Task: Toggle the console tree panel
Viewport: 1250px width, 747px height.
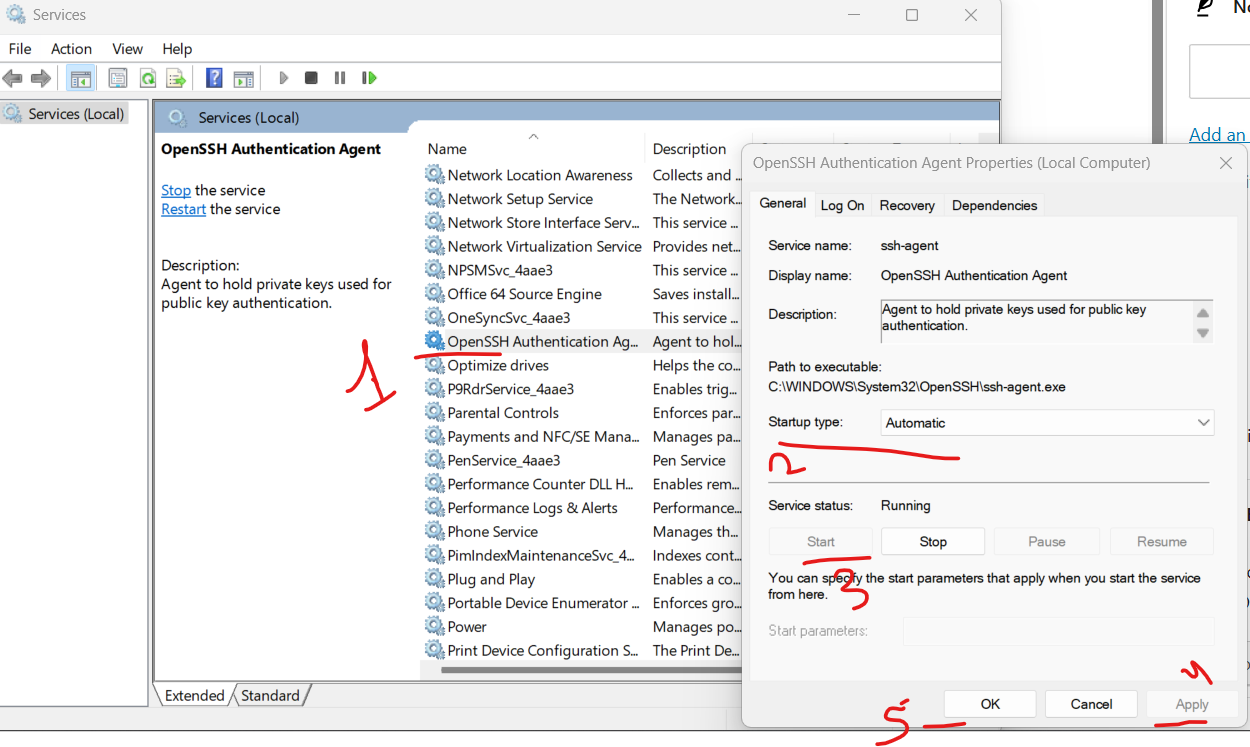Action: tap(80, 77)
